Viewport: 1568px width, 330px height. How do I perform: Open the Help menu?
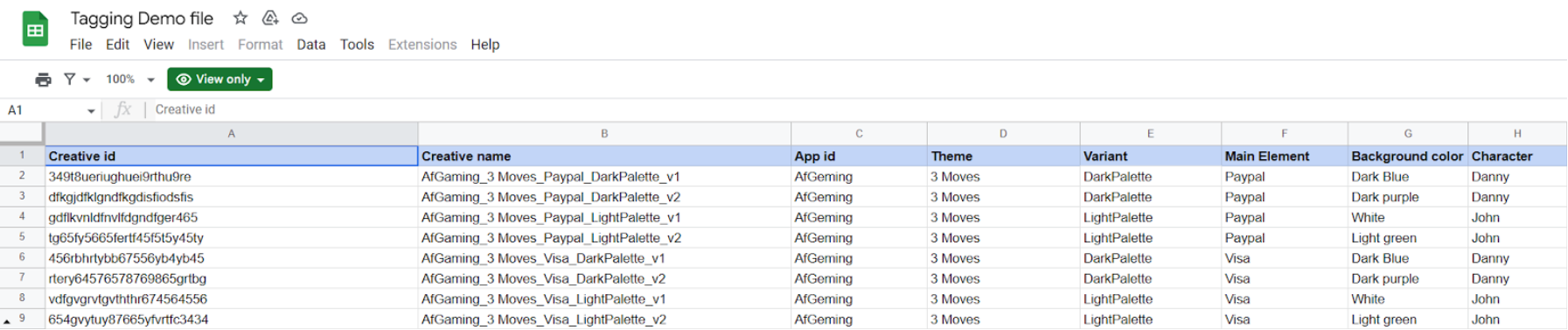tap(484, 45)
